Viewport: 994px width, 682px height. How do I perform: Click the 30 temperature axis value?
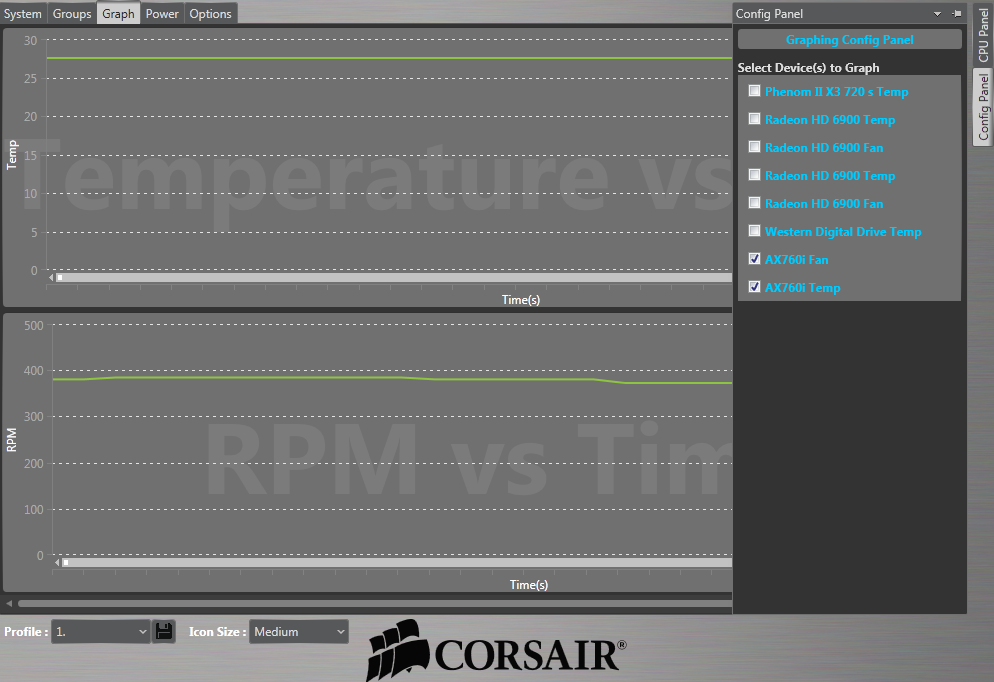(x=30, y=41)
